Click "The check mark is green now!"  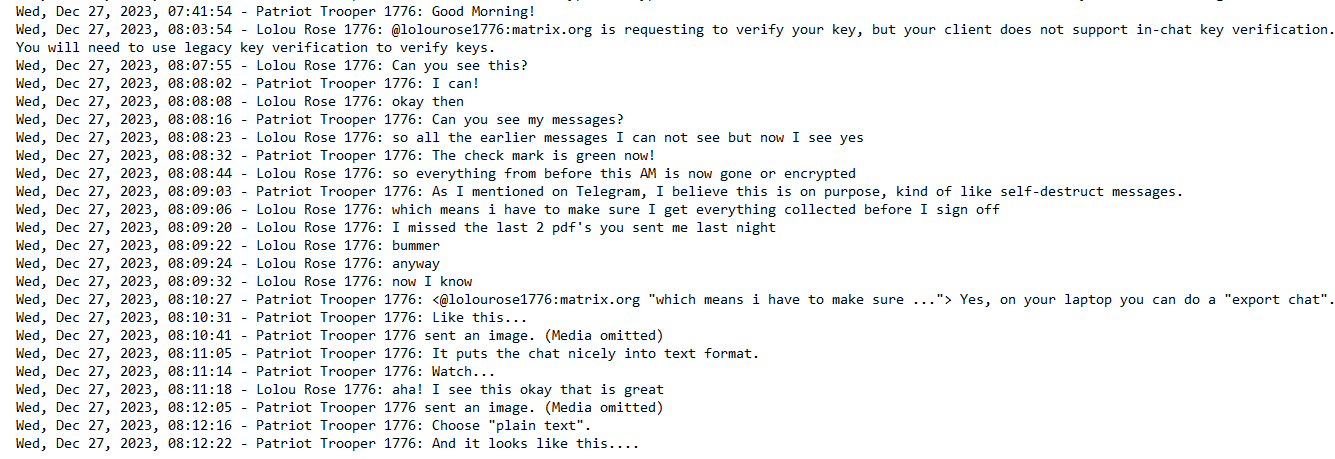[x=543, y=156]
